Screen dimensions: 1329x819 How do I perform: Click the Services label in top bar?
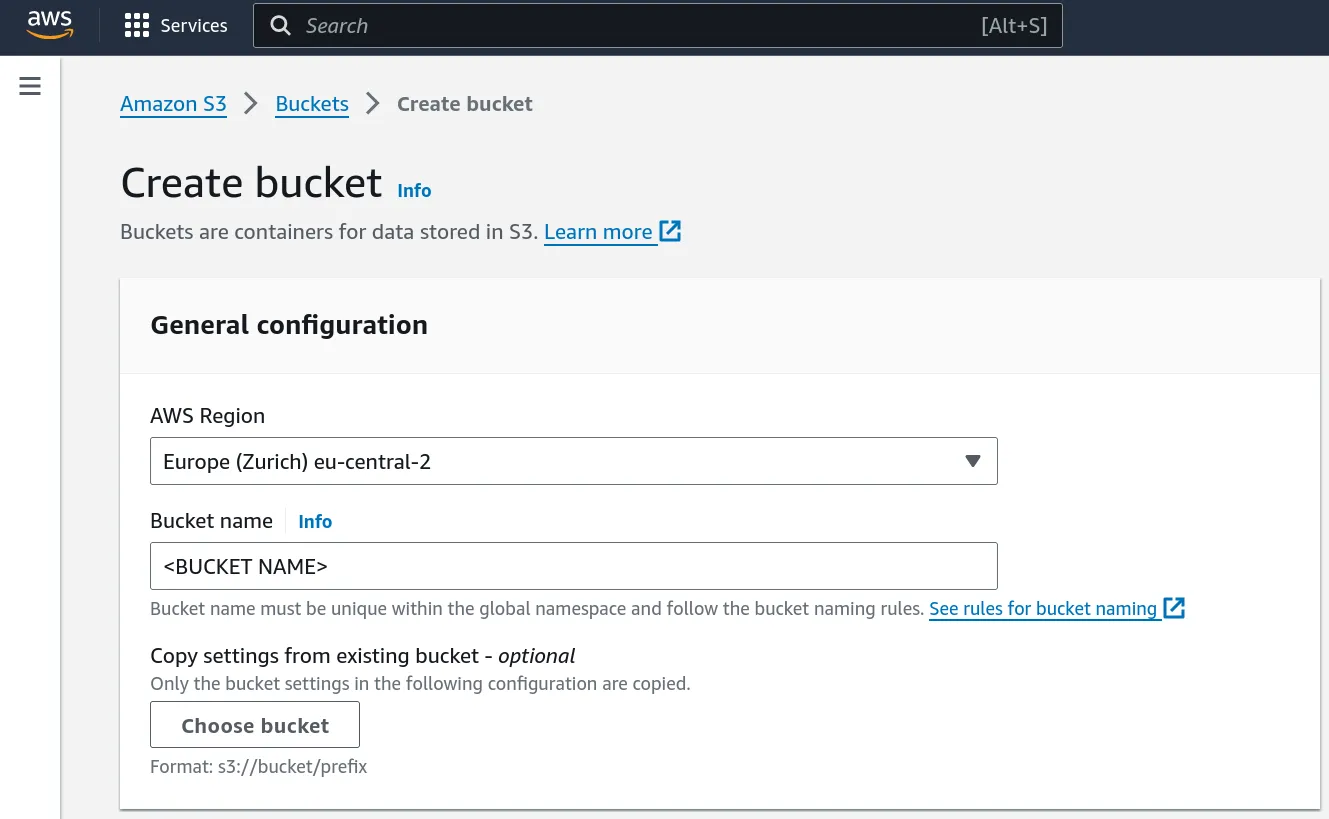(x=194, y=26)
